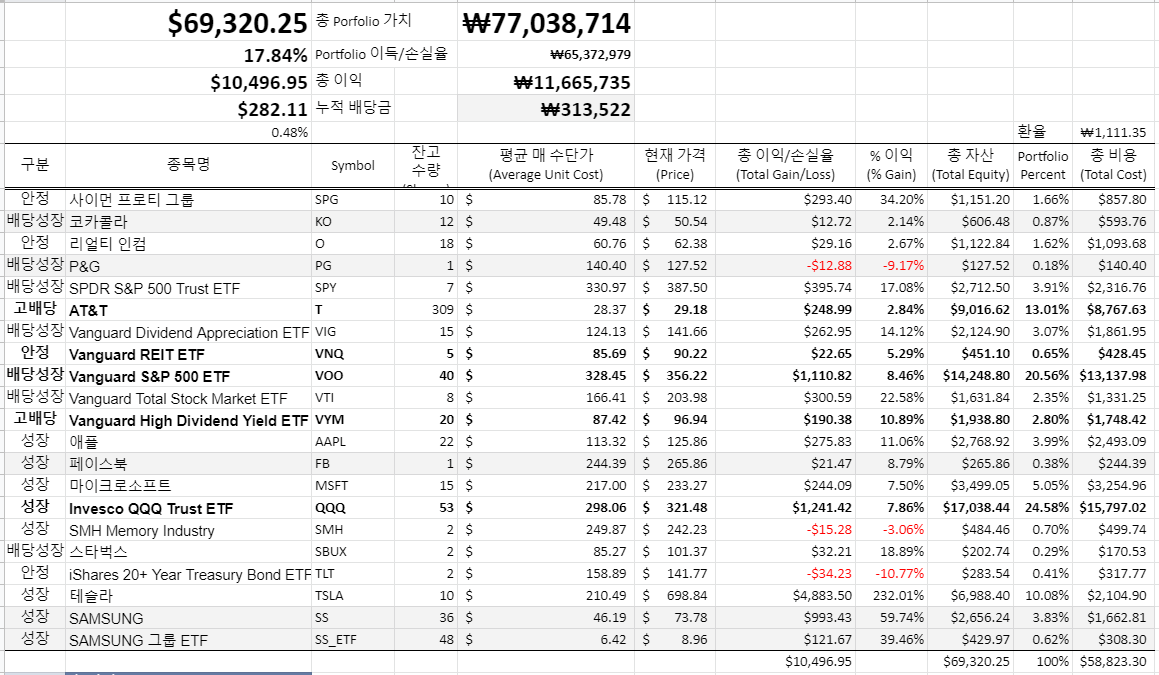Click the exchange rate ₩1,111.35 cell
This screenshot has height=675, width=1159.
pos(1113,132)
